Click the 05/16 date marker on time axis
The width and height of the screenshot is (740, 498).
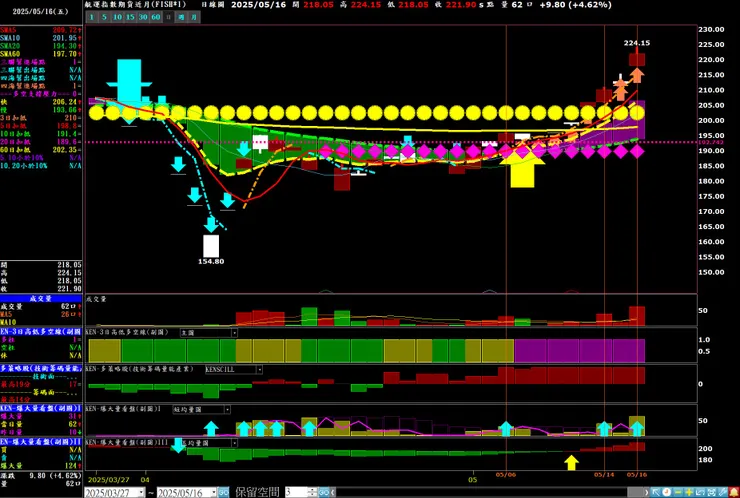[637, 475]
